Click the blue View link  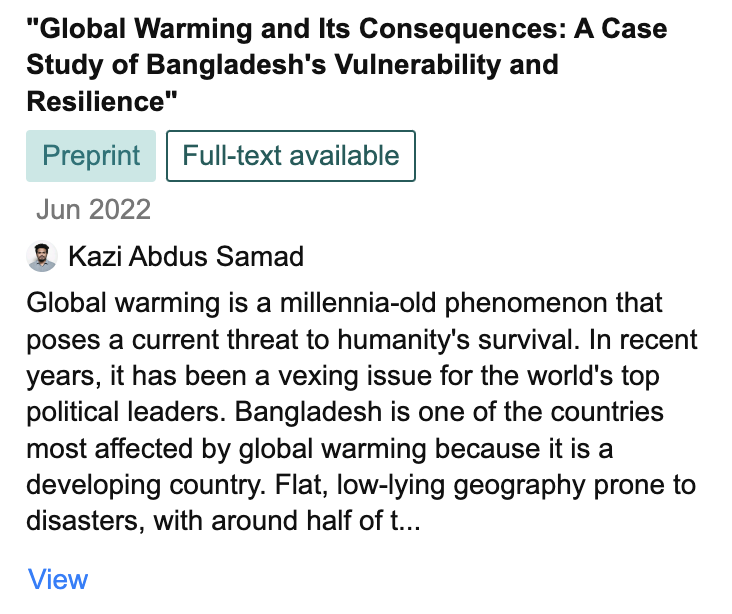click(58, 579)
